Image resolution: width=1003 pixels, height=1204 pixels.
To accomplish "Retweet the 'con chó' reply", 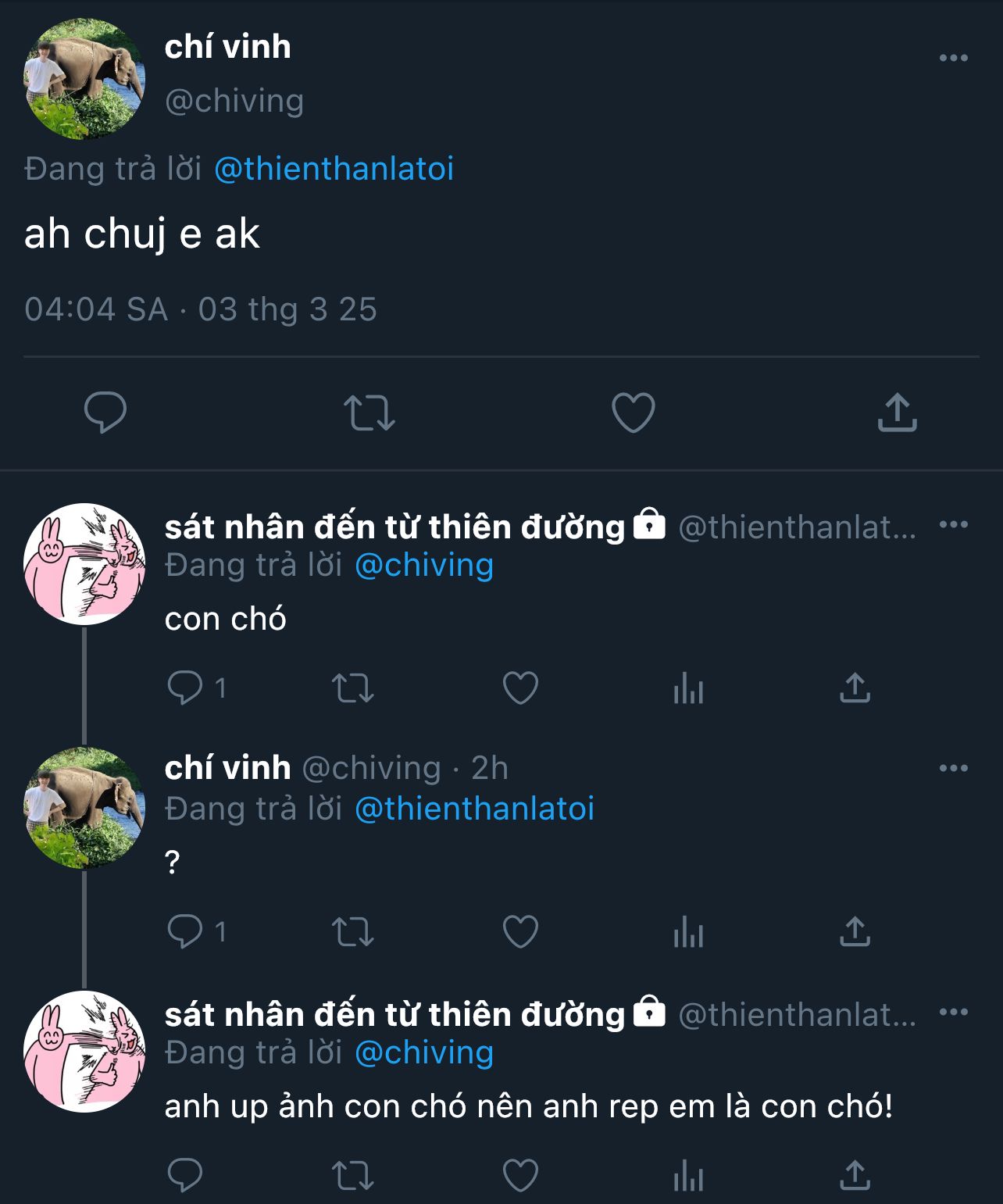I will [x=353, y=688].
